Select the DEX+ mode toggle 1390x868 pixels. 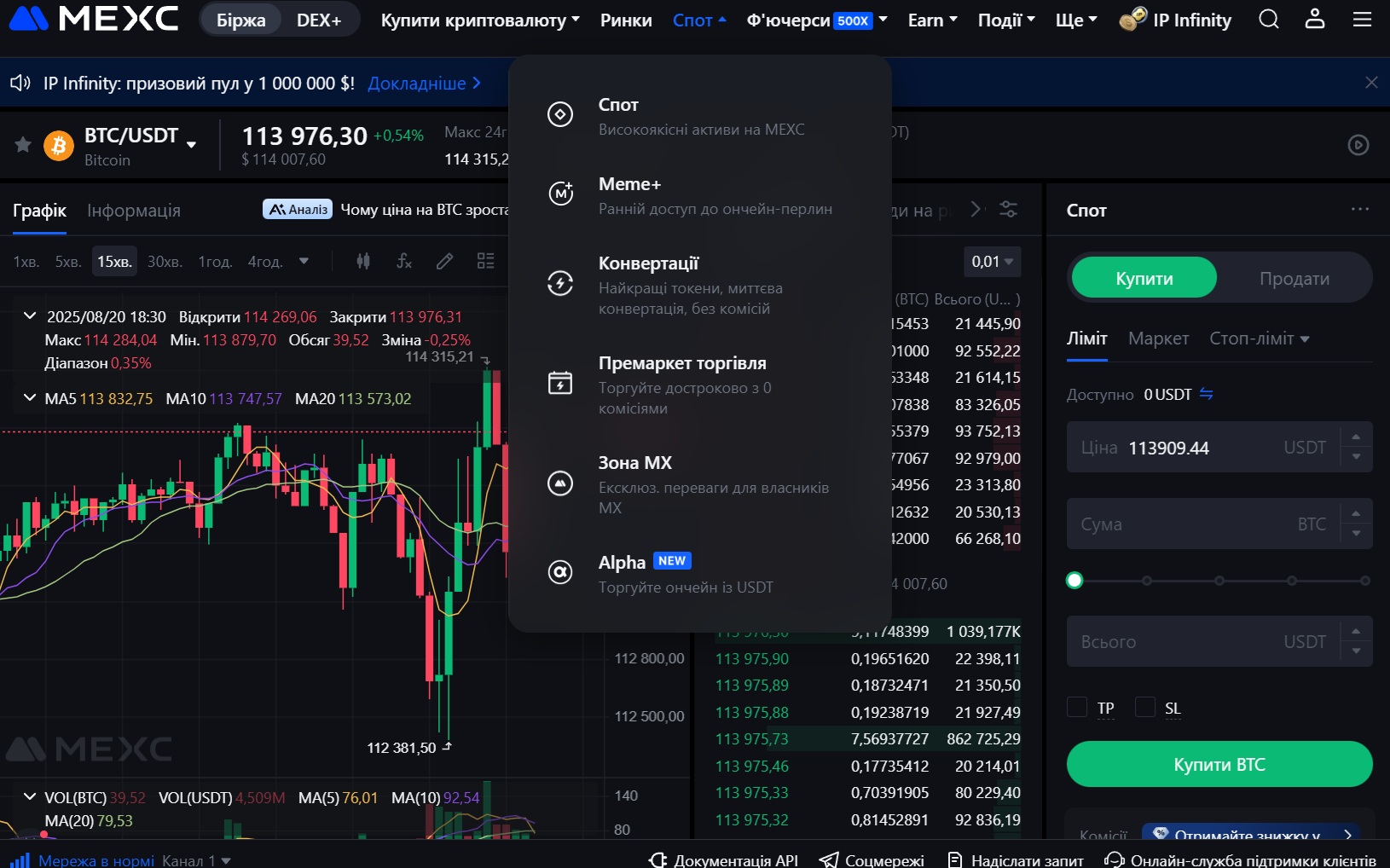319,20
